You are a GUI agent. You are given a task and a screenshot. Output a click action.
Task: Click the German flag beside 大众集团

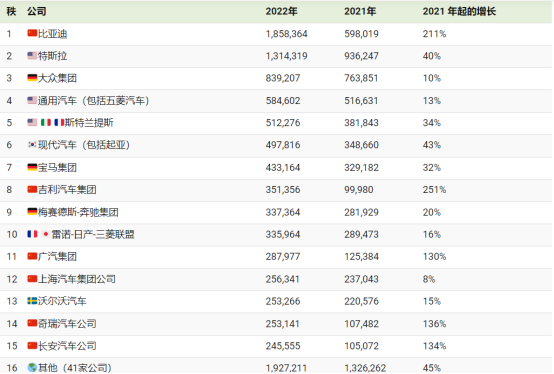[32, 78]
